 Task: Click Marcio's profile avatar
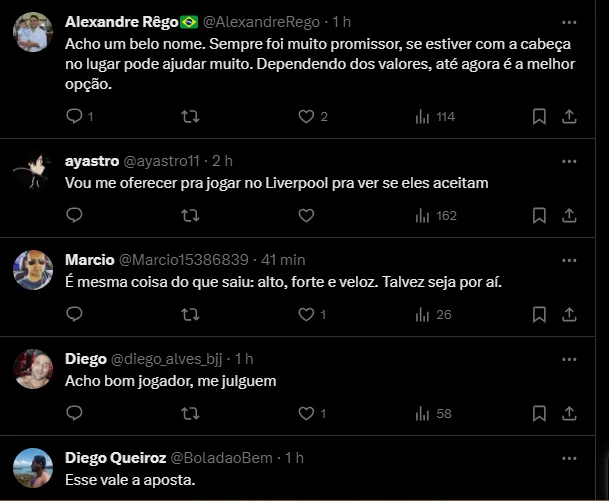click(x=33, y=270)
